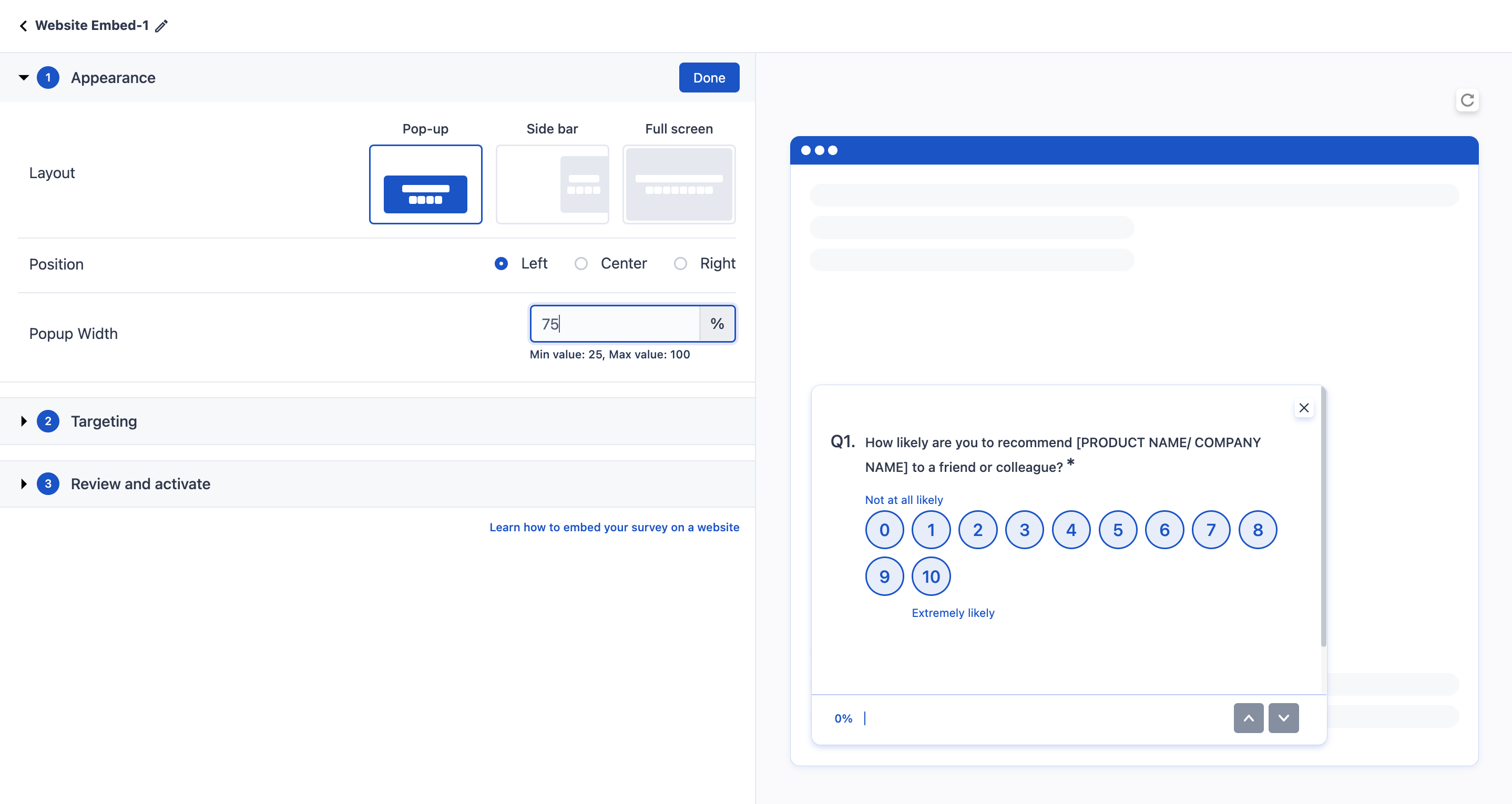Click the Done button

coord(709,77)
